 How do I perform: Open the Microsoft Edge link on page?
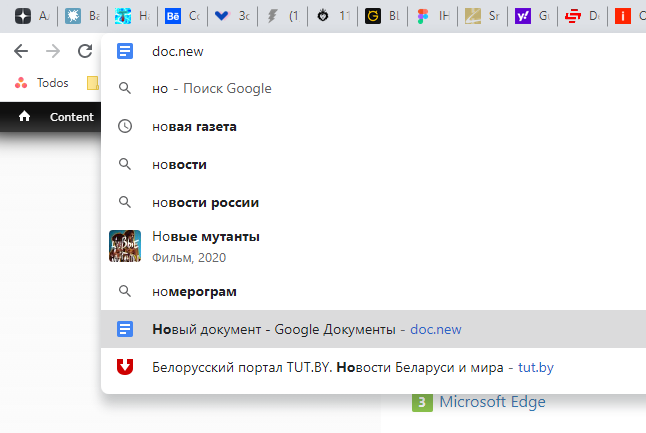point(492,402)
